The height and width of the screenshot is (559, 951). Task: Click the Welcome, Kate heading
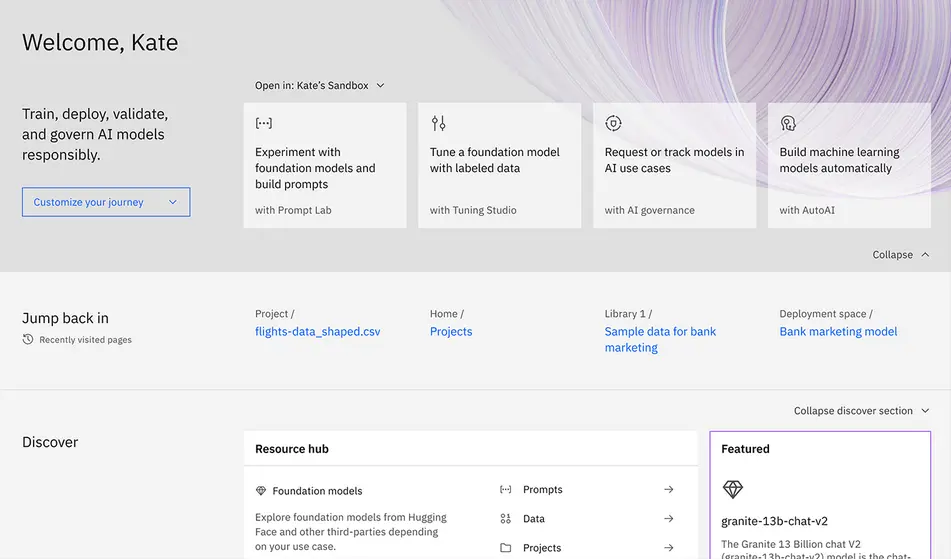[100, 42]
